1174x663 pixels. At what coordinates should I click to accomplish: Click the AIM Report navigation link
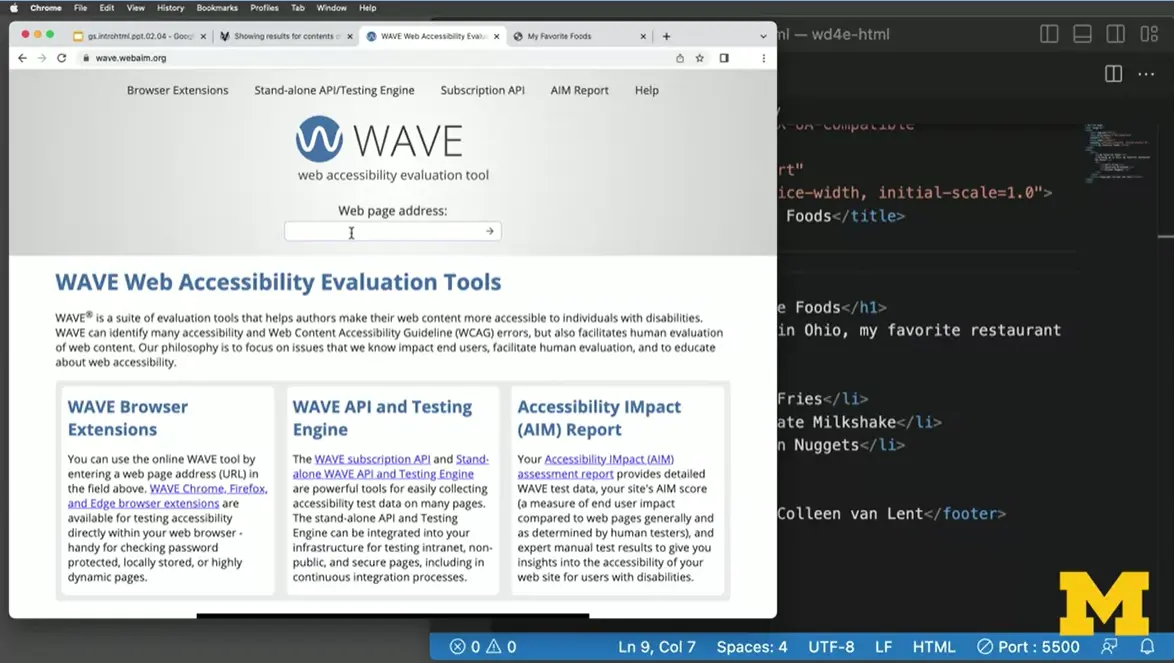tap(579, 90)
